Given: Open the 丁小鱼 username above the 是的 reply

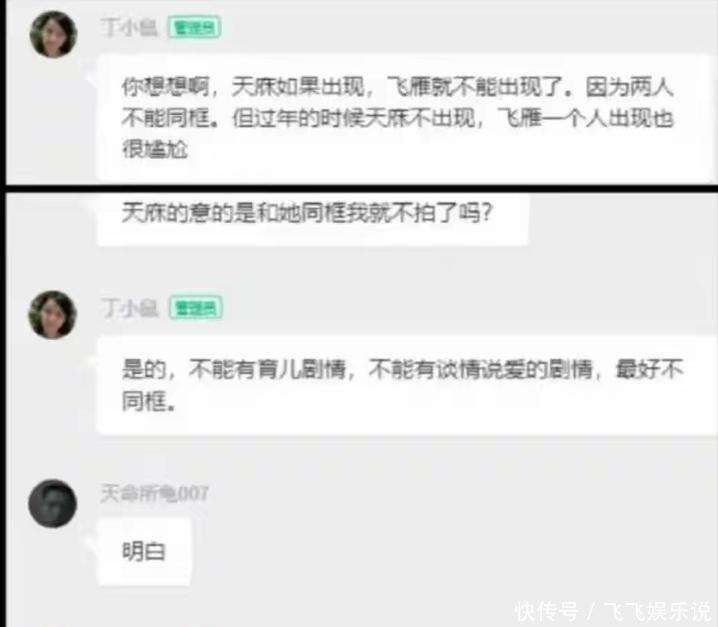Looking at the screenshot, I should click(130, 308).
